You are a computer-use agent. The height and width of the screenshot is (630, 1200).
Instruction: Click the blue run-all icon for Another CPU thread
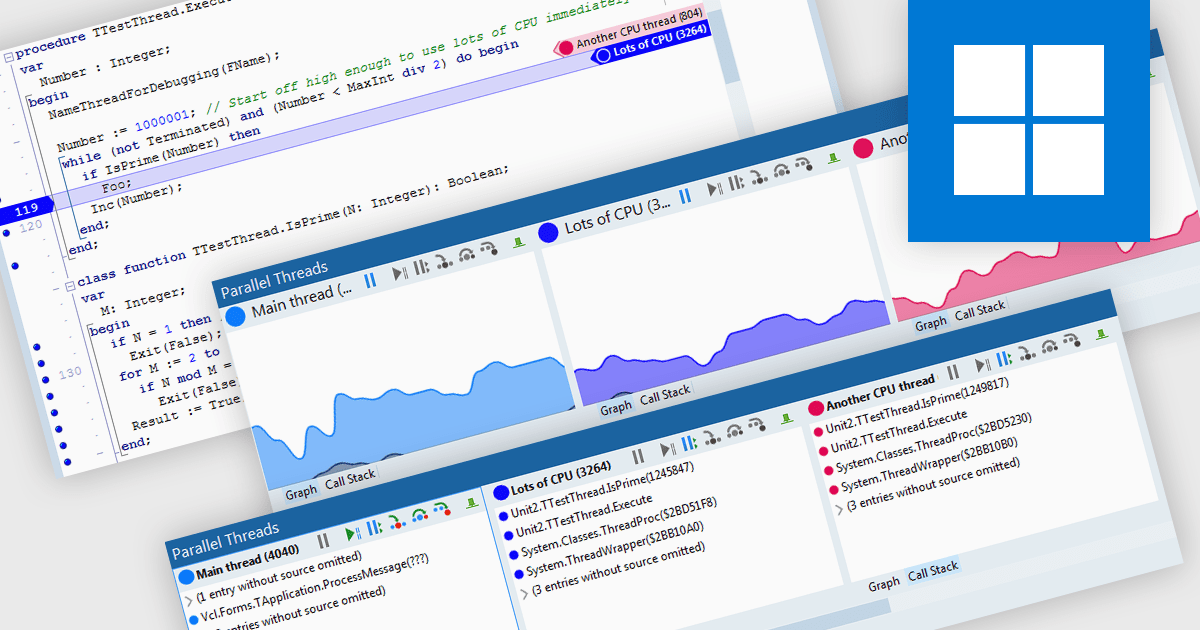point(1003,358)
